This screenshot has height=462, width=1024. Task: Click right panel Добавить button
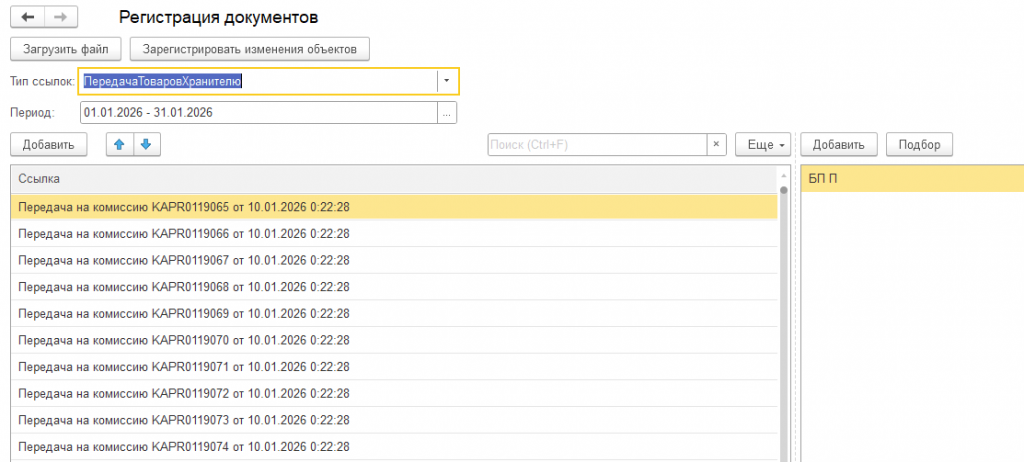[840, 145]
